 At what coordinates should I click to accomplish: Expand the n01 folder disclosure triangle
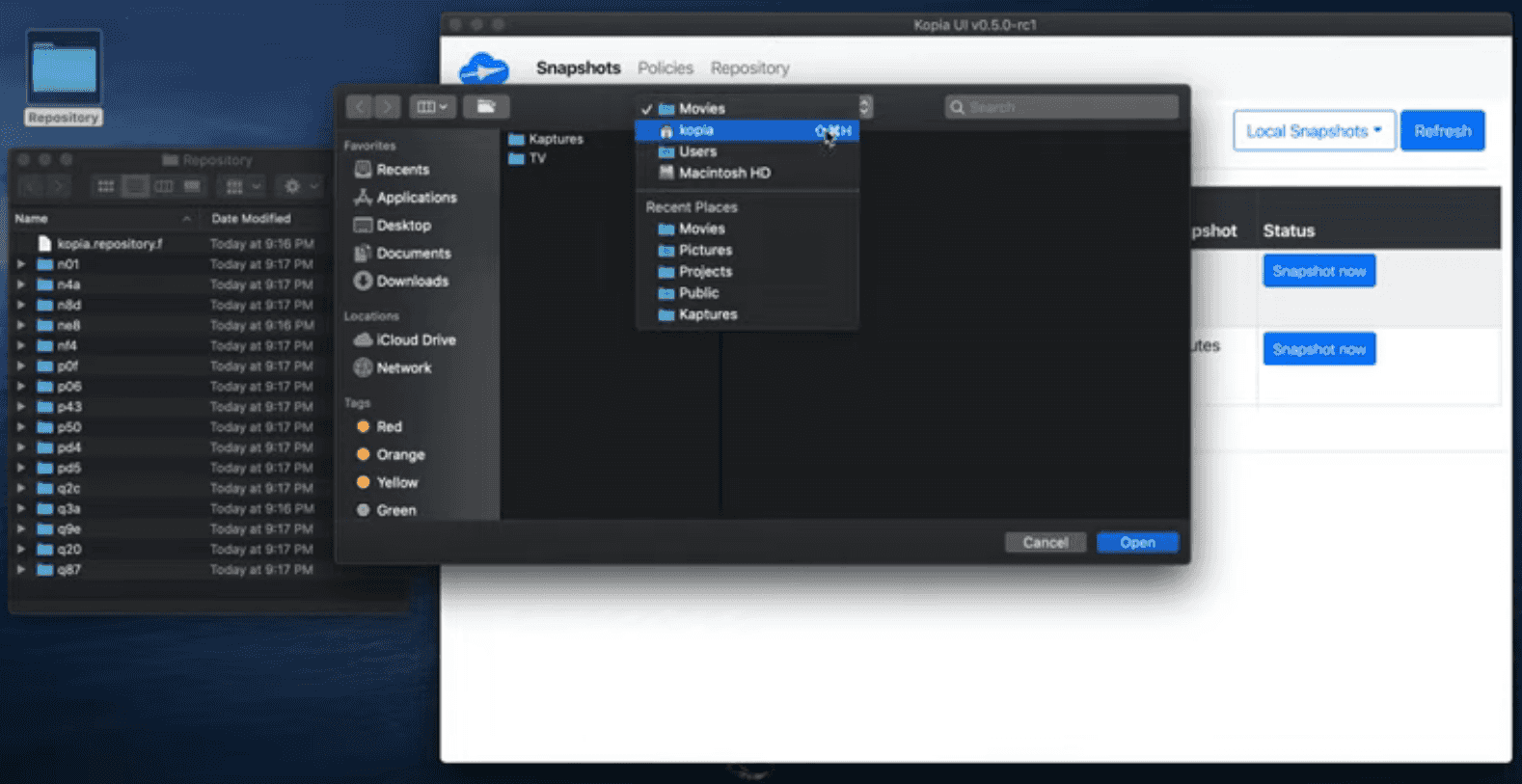pyautogui.click(x=21, y=264)
